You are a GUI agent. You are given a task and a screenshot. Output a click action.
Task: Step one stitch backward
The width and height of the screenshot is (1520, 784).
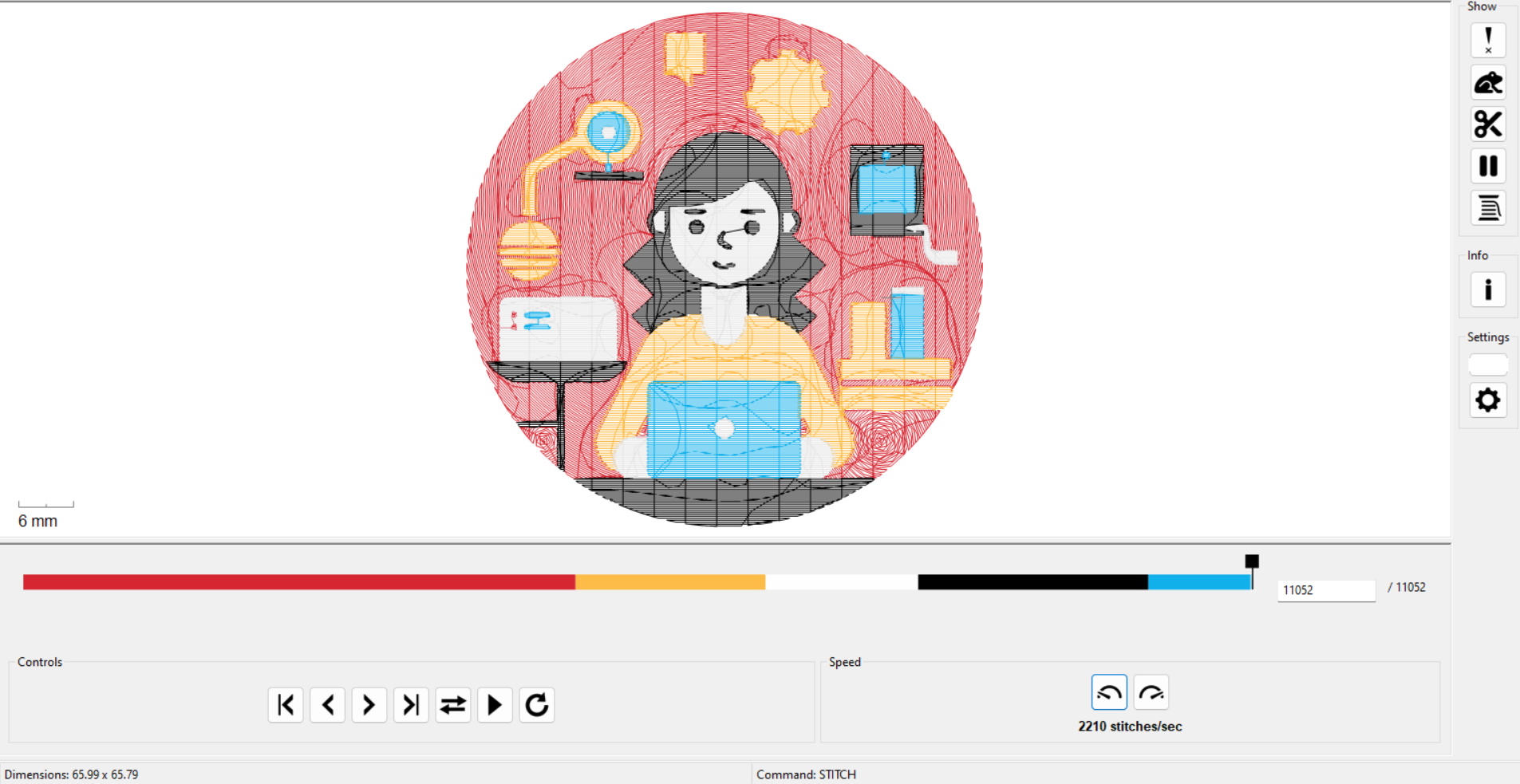[328, 705]
